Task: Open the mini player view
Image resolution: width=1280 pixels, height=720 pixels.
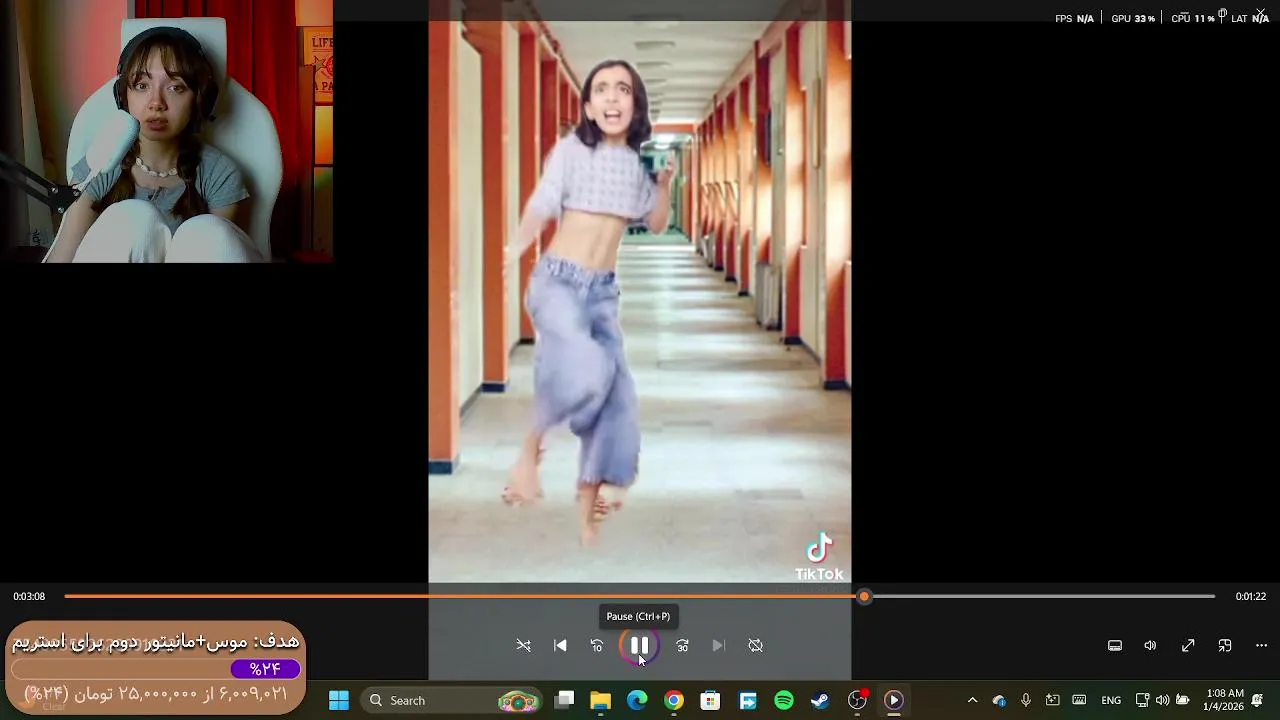Action: 1225,646
